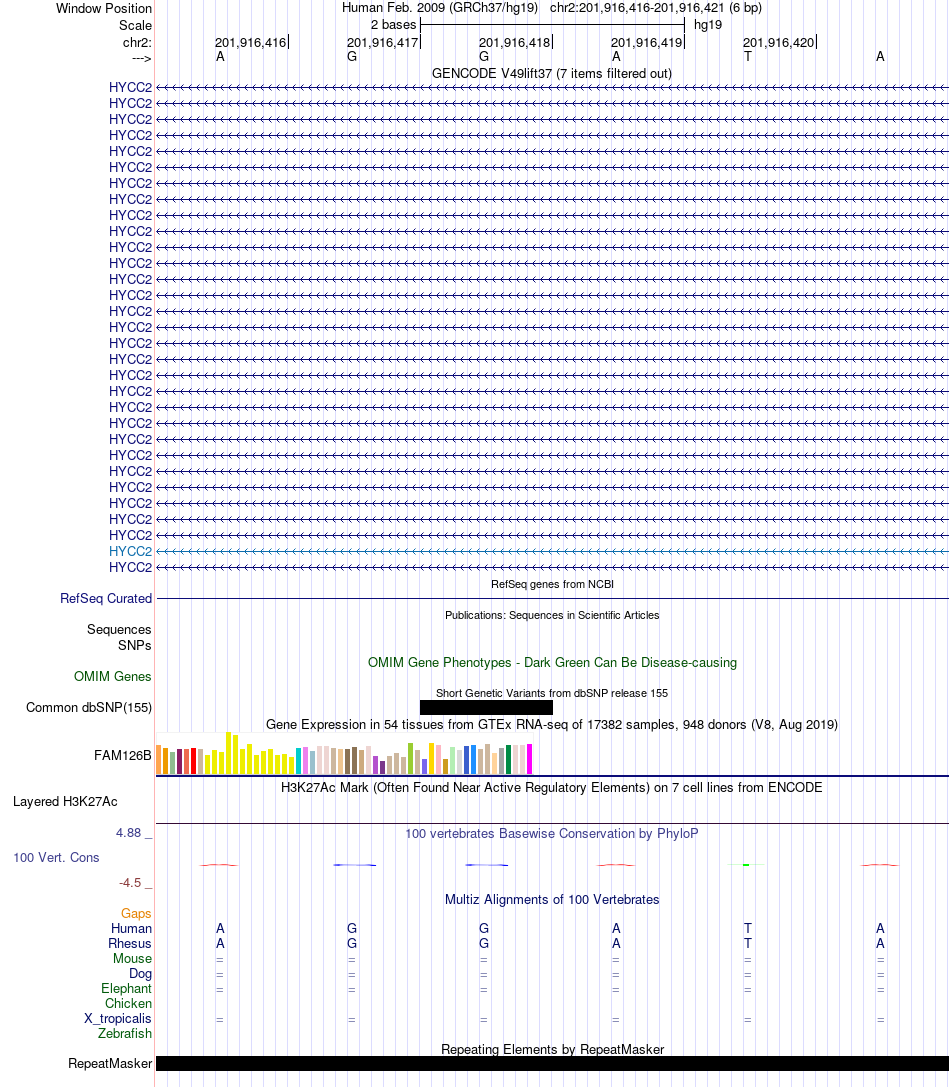The height and width of the screenshot is (1087, 950).
Task: Click the 2 bases scale label
Action: point(393,25)
